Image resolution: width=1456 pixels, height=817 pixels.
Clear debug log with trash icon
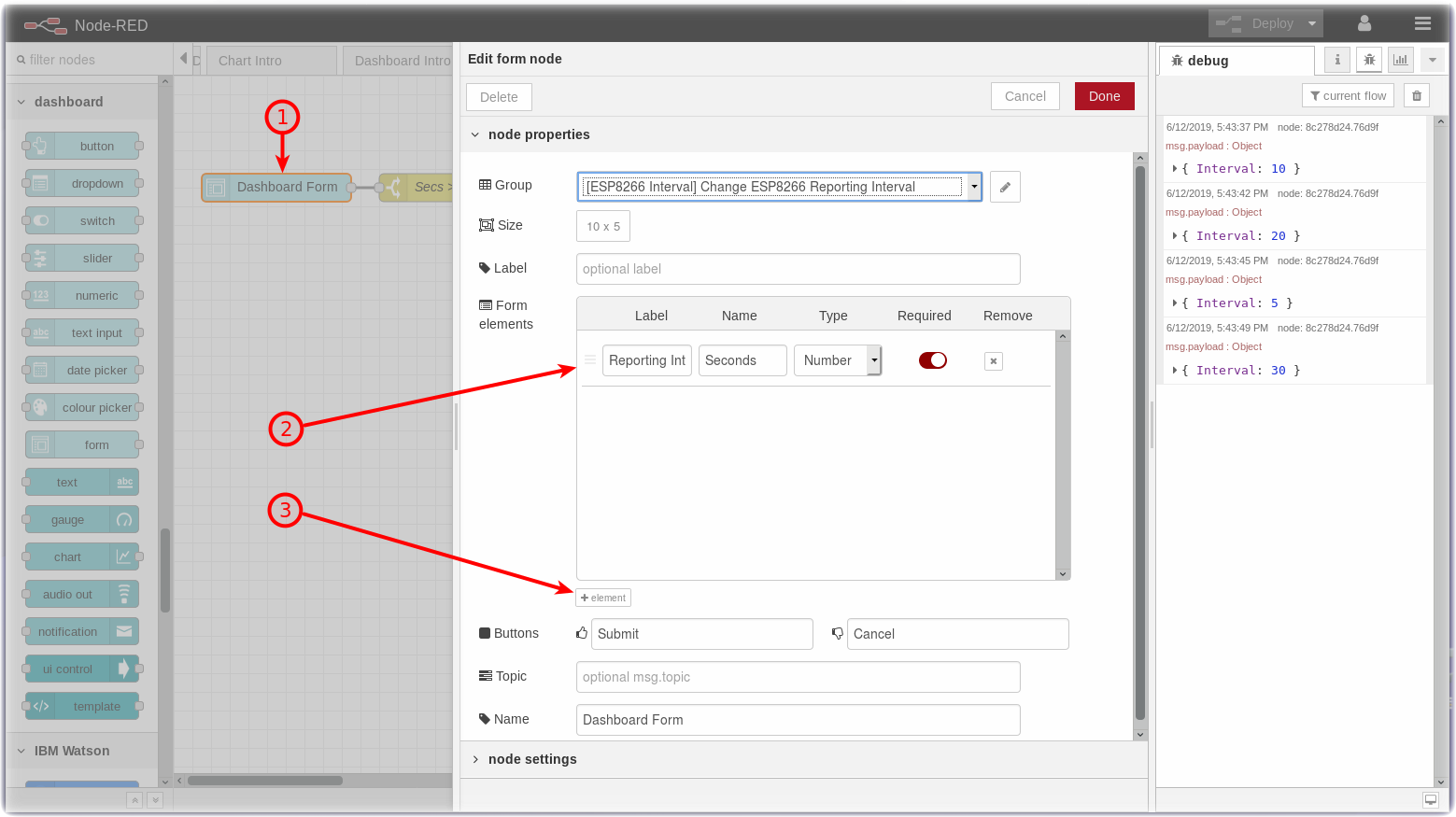tap(1417, 95)
